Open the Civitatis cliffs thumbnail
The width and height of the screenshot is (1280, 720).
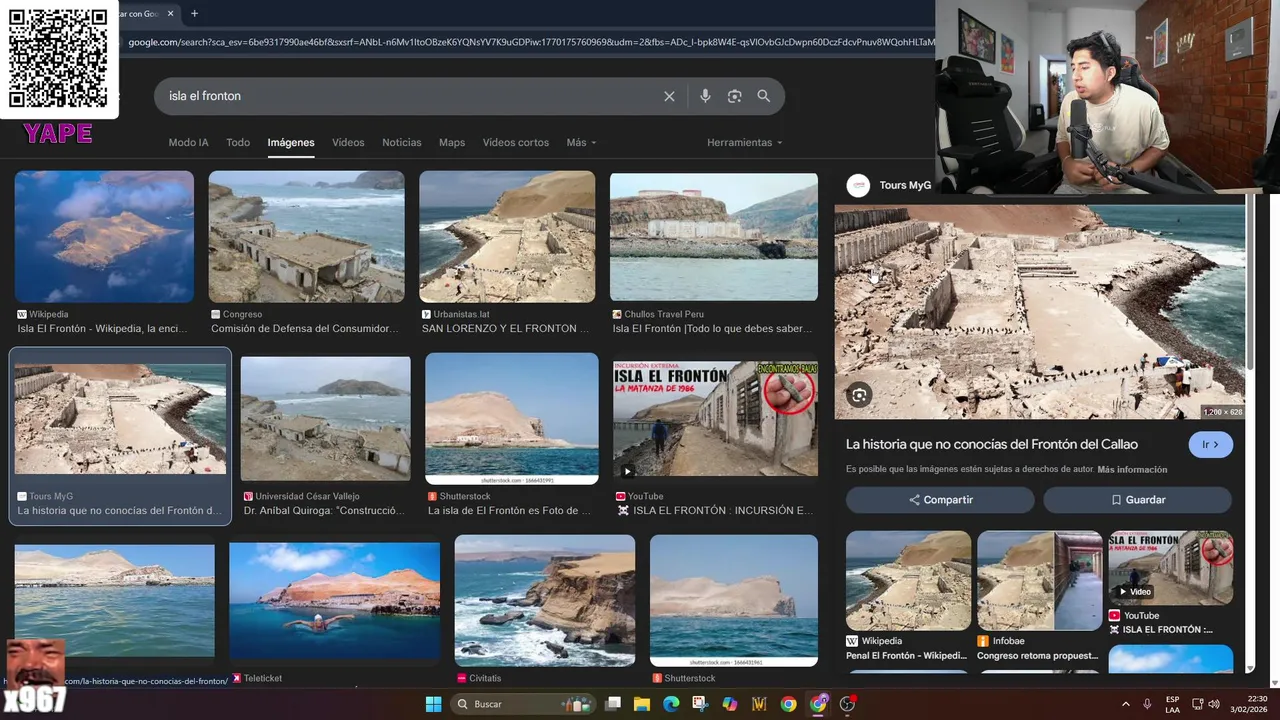click(545, 600)
